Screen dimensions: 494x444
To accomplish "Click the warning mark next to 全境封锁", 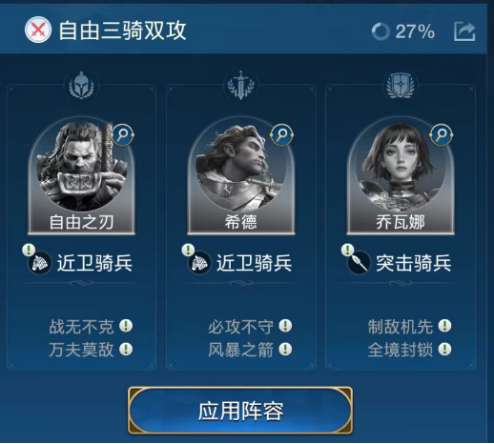I will tap(445, 349).
